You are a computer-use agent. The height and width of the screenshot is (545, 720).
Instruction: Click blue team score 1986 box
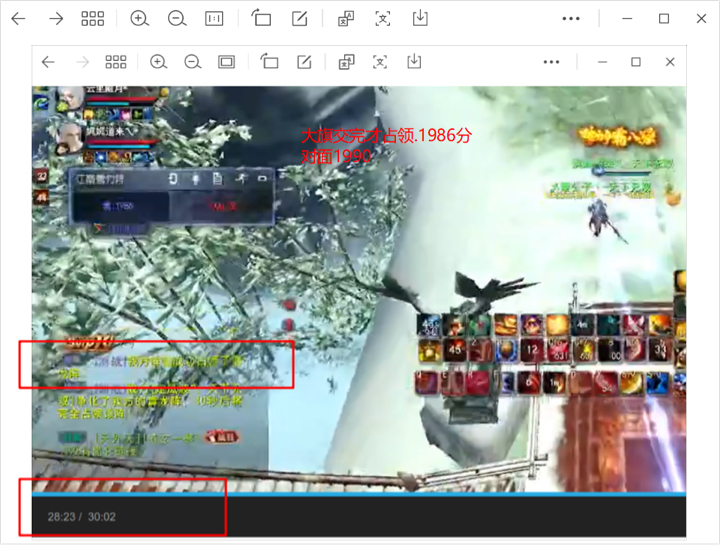pyautogui.click(x=120, y=206)
